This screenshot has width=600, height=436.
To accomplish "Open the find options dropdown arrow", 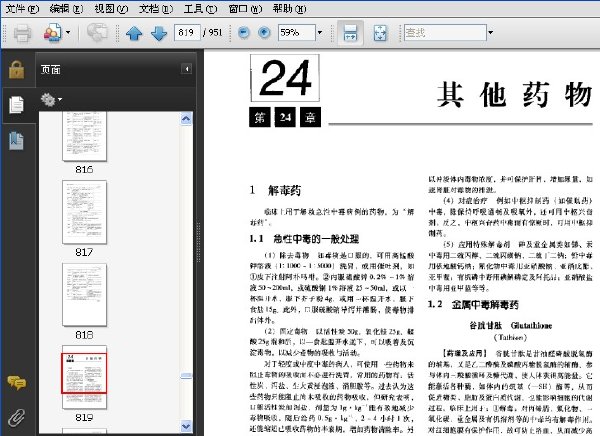I will [x=491, y=33].
